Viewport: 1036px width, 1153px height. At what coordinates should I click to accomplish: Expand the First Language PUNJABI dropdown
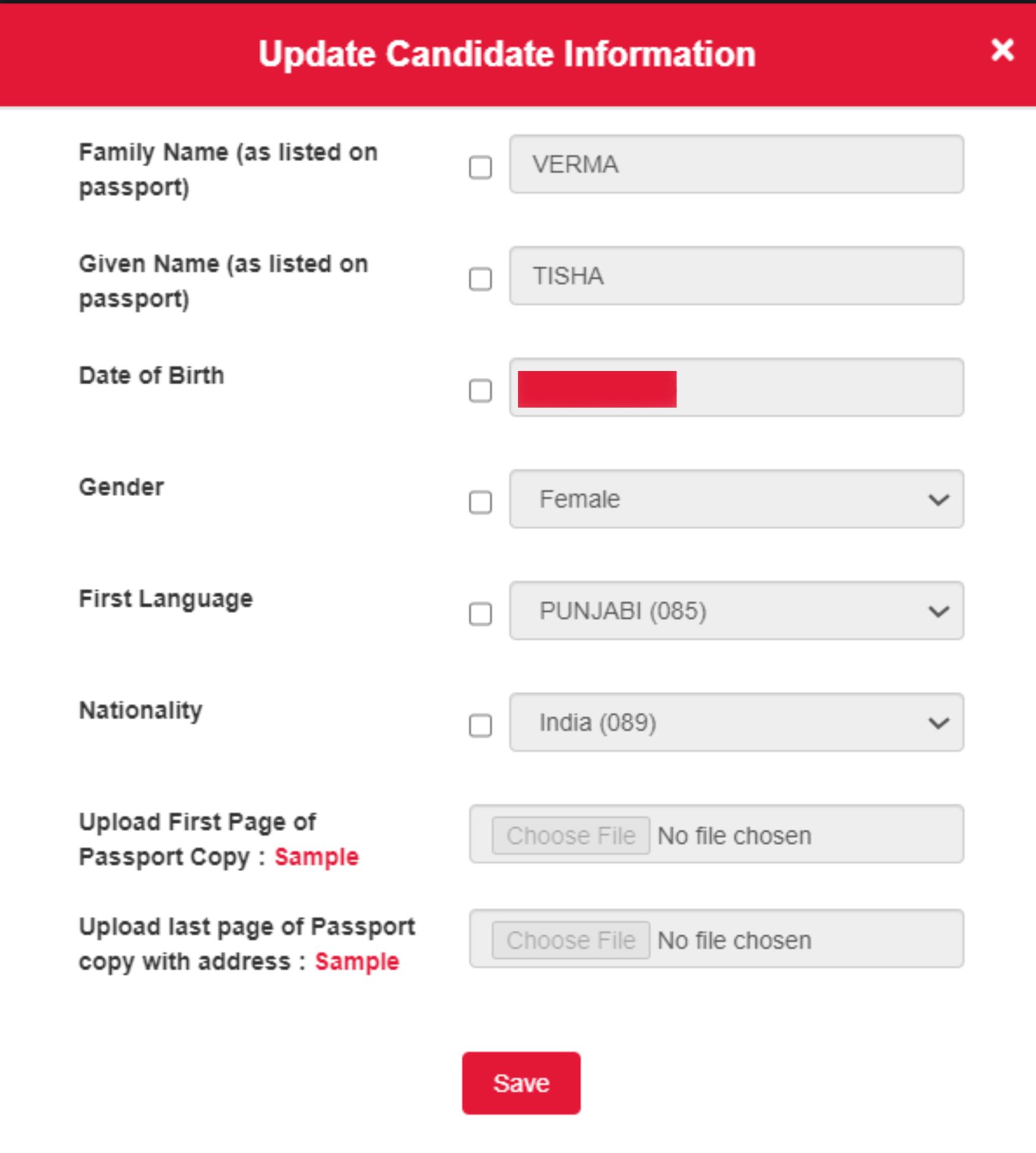pos(735,611)
